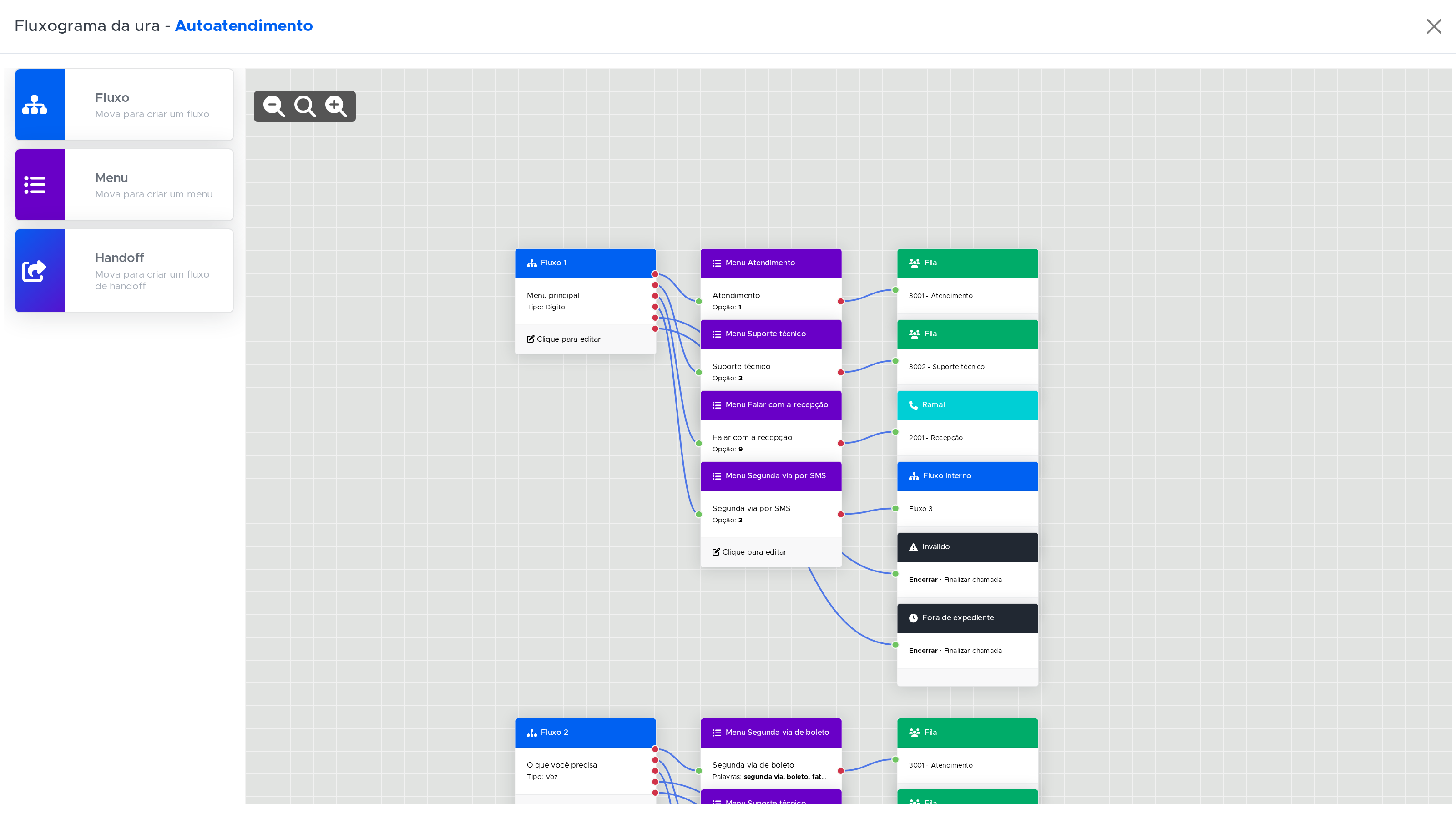Select the blue Fluxo sitemap icon
This screenshot has height=819, width=1456.
click(35, 105)
